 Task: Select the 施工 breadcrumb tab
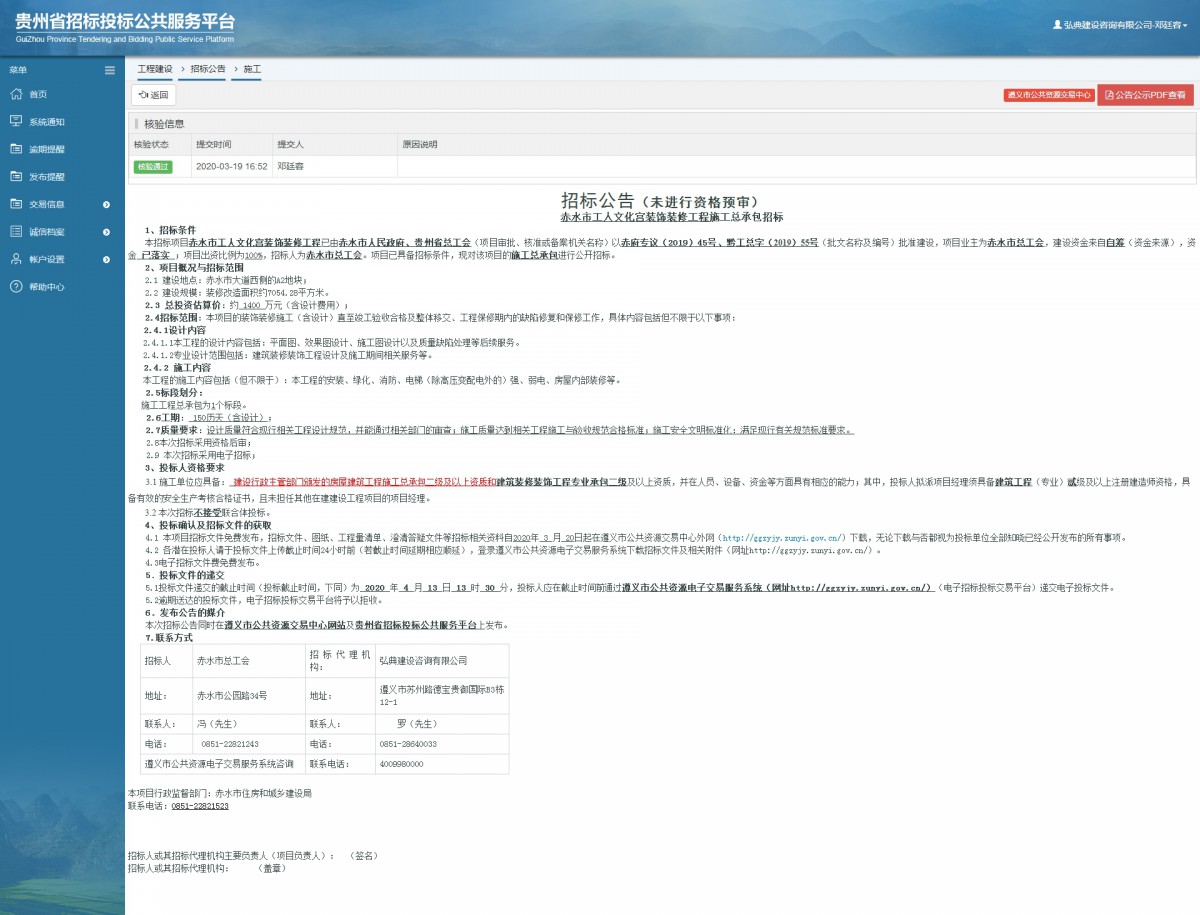pos(252,69)
